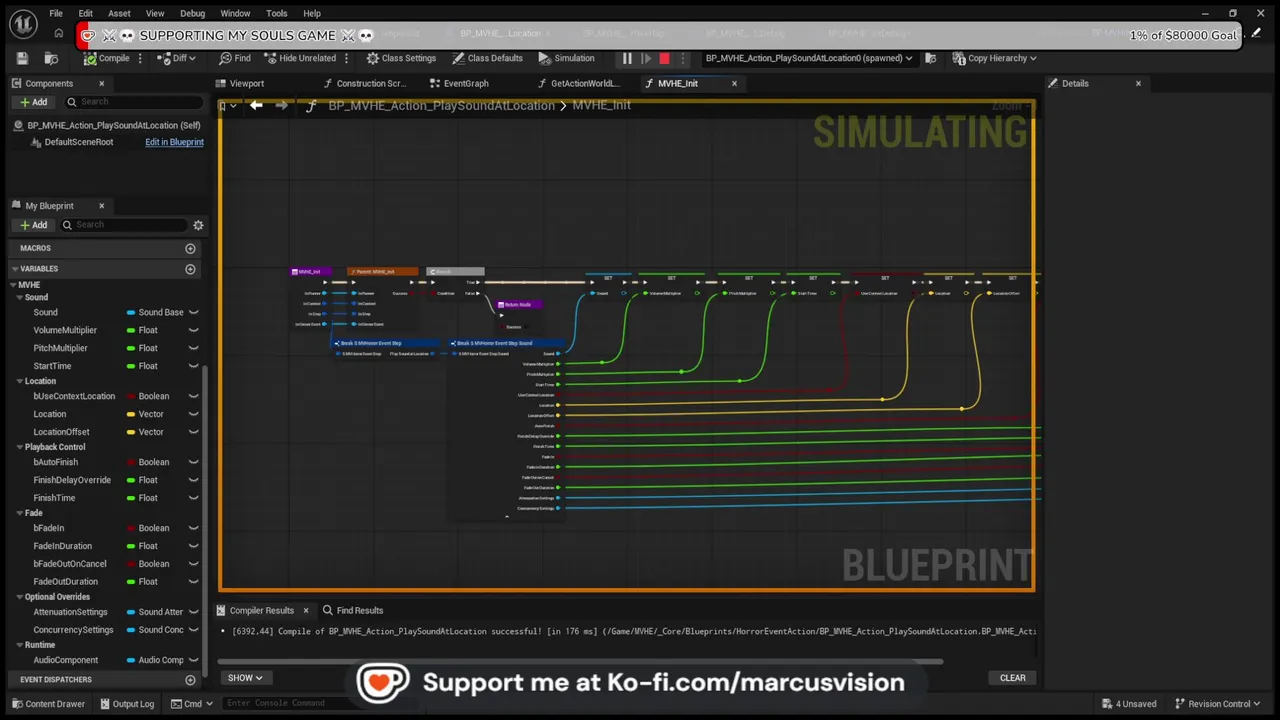Open the Diff dropdown

click(x=177, y=58)
